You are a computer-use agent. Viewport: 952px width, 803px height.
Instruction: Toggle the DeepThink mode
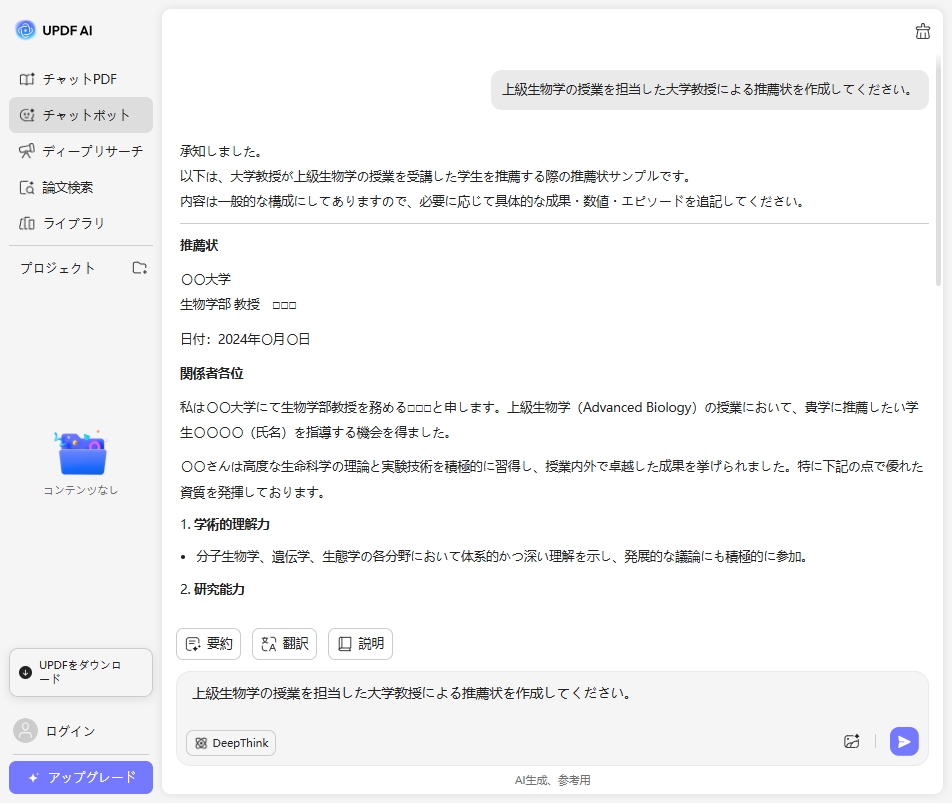(231, 743)
